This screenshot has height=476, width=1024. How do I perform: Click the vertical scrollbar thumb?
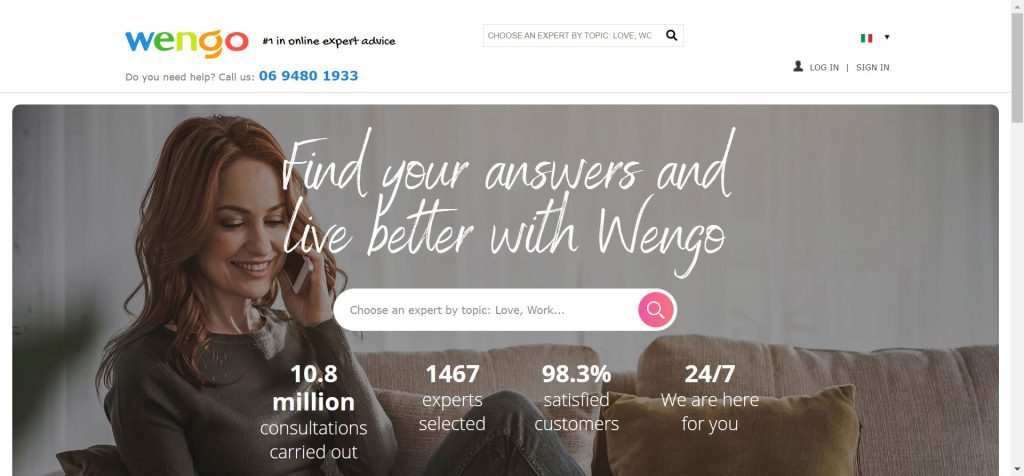pyautogui.click(x=1017, y=67)
